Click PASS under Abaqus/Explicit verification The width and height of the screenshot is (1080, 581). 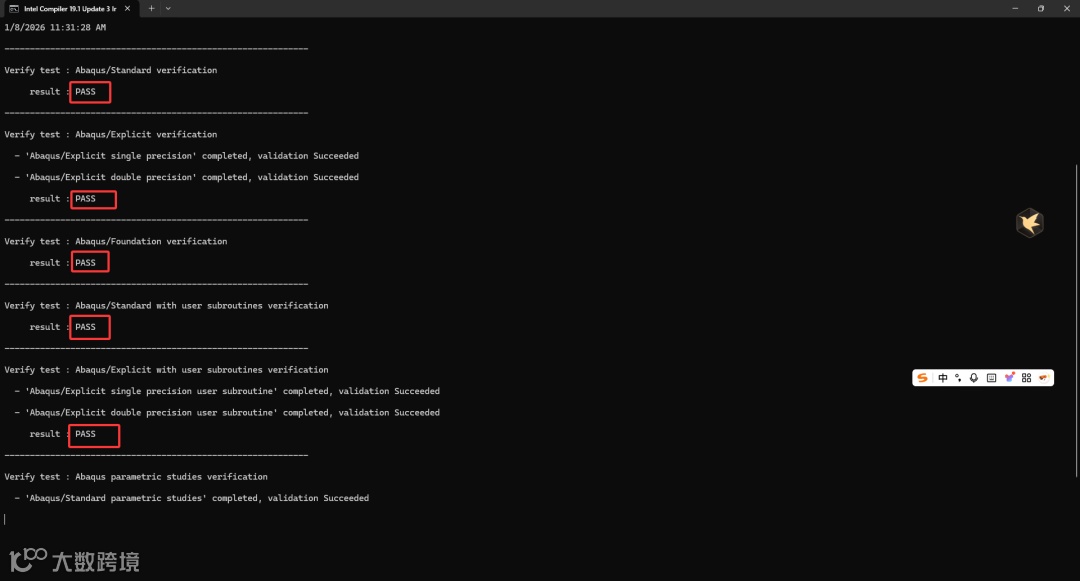(85, 199)
